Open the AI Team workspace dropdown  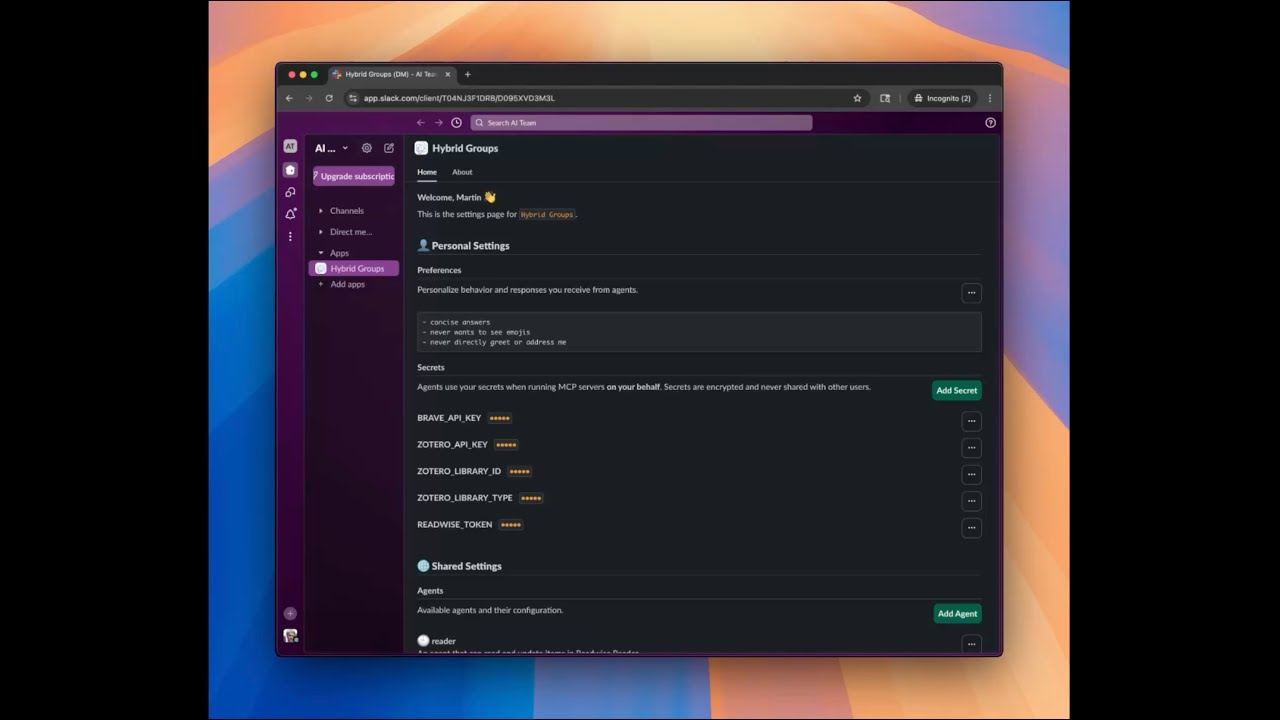pos(332,148)
